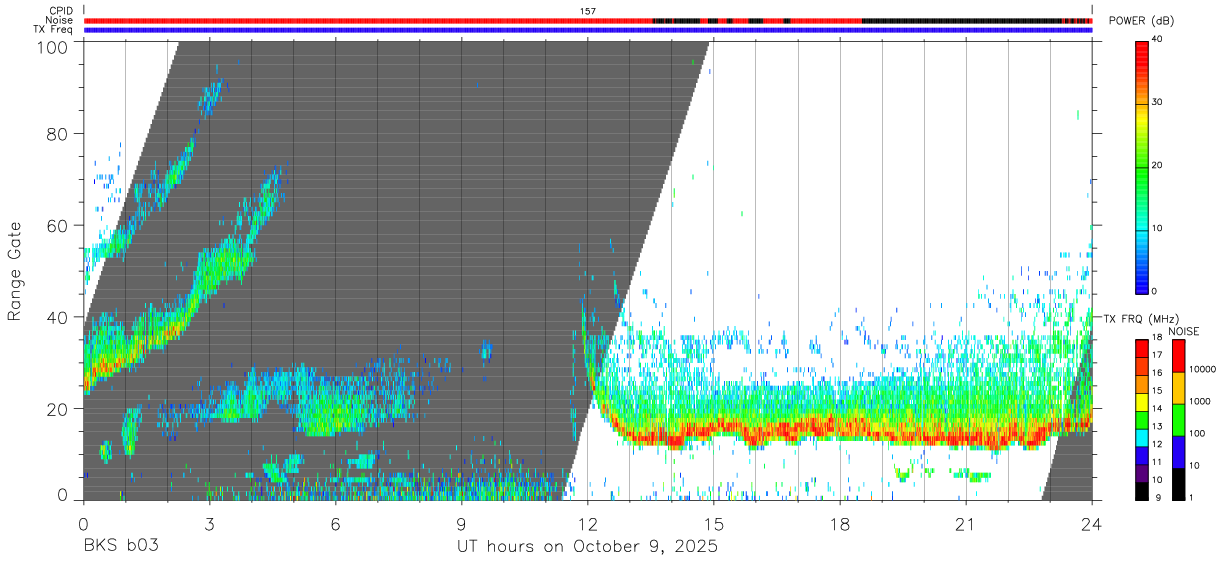Click UT hour tick label 12
The image size is (1228, 567).
[x=587, y=523]
